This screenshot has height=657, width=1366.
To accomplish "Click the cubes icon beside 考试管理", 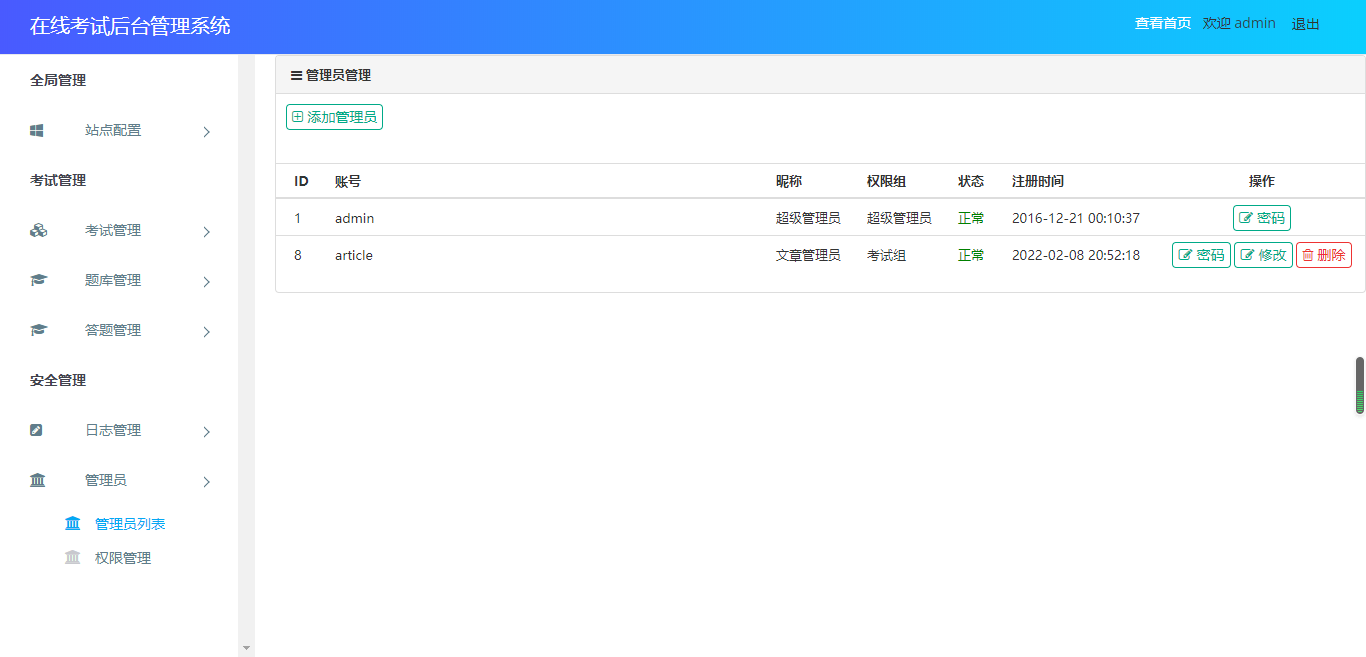I will point(38,231).
